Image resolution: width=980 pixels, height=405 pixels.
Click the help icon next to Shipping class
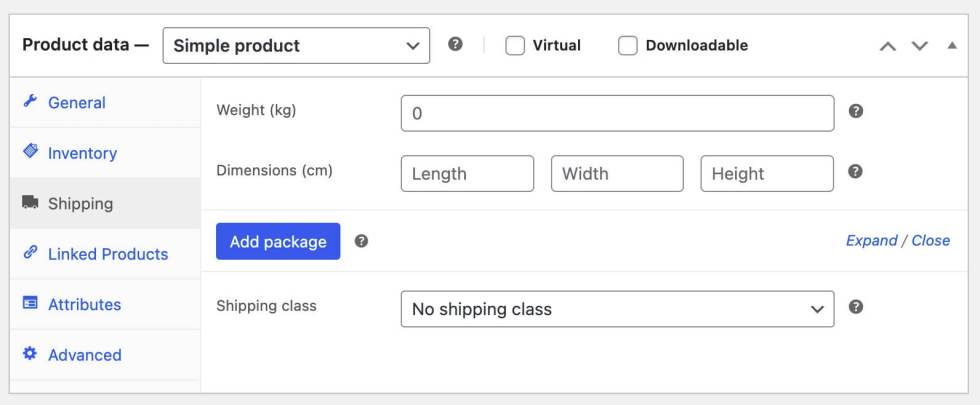tap(855, 307)
